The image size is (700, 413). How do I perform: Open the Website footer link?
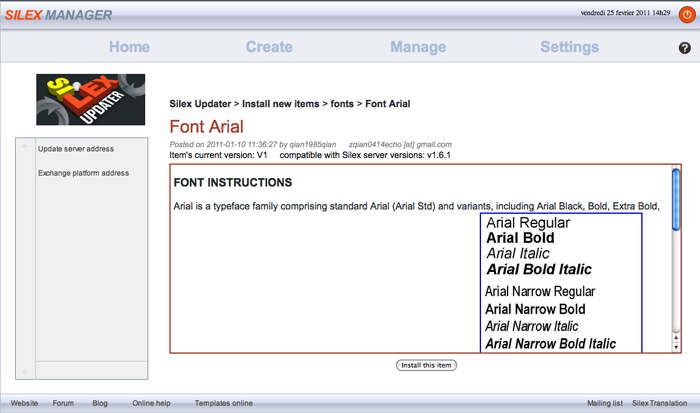(x=24, y=403)
